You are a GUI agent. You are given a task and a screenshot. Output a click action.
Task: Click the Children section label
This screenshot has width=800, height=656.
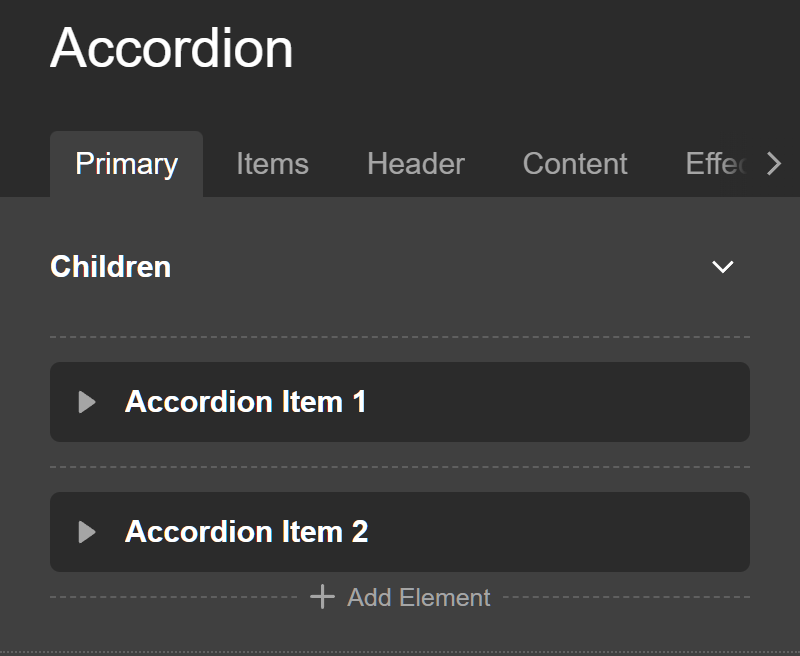[110, 267]
